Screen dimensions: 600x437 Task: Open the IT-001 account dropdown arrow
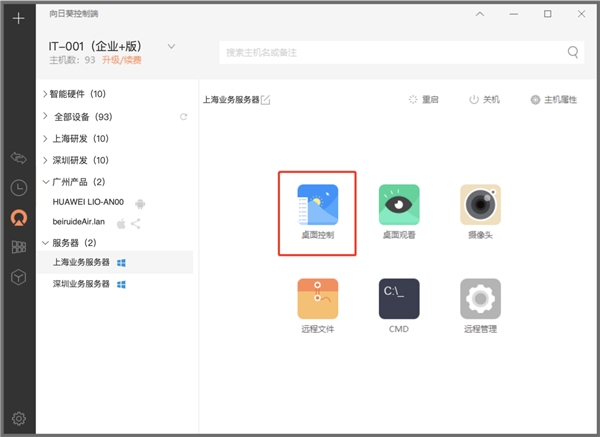point(171,46)
